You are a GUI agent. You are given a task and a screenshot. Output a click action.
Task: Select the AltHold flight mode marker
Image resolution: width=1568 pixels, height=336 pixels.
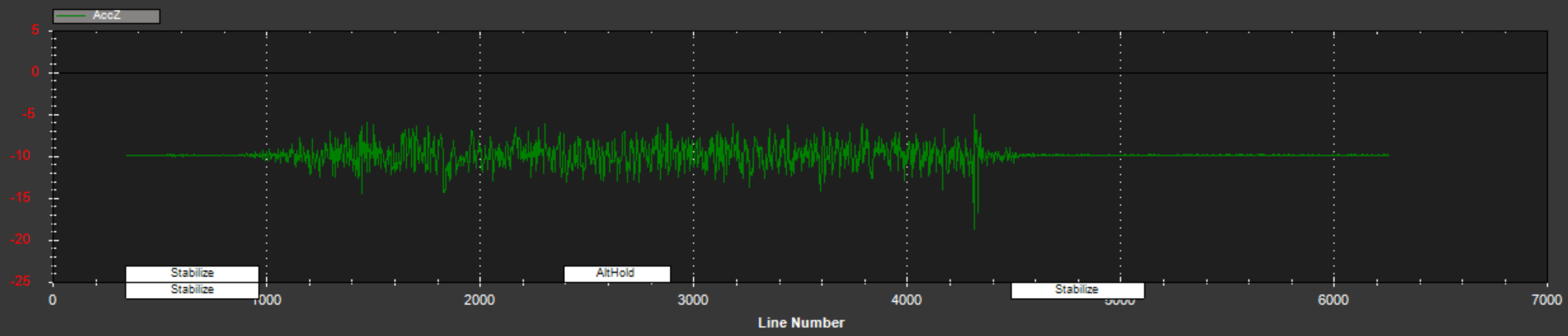[617, 273]
